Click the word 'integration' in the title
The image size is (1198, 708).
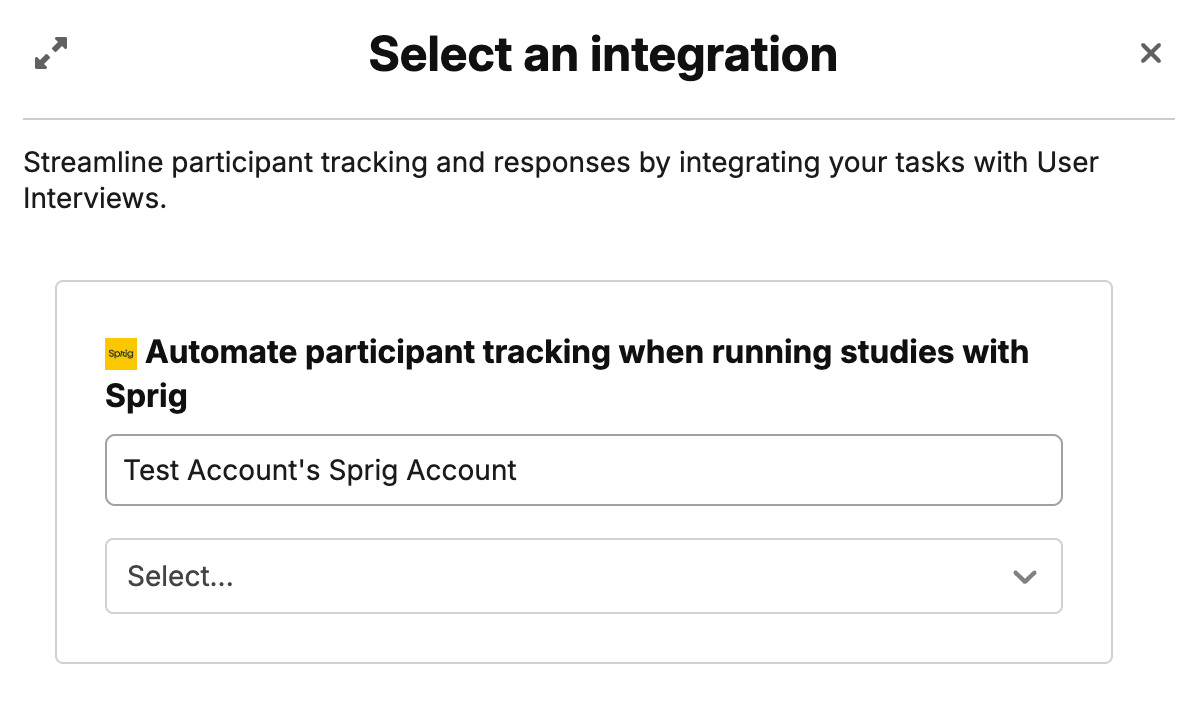713,54
